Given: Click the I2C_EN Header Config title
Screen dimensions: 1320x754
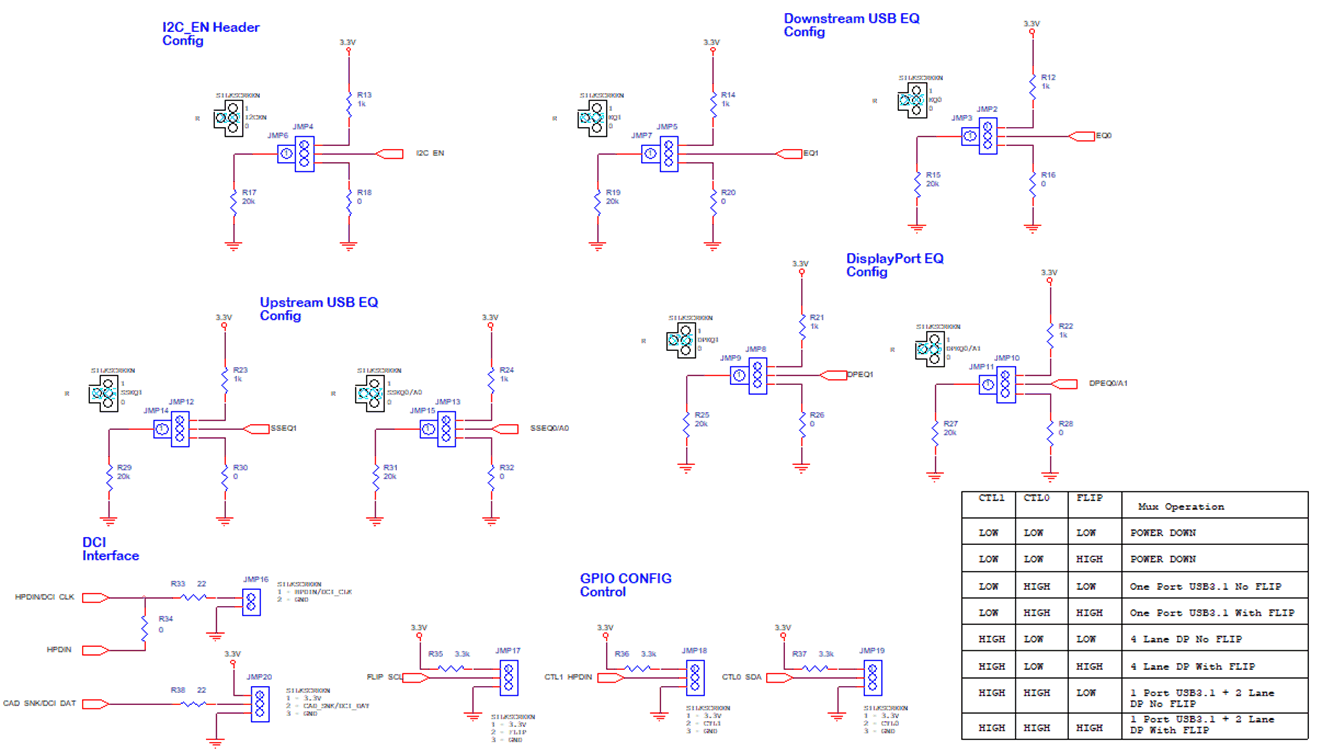Looking at the screenshot, I should click(x=211, y=34).
